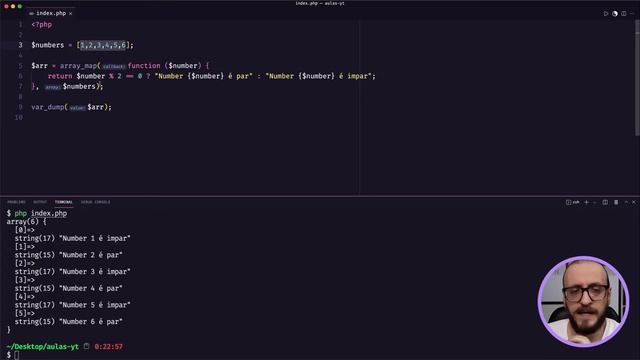Open the editor More Actions ellipsis
640x360 pixels.
633,13
